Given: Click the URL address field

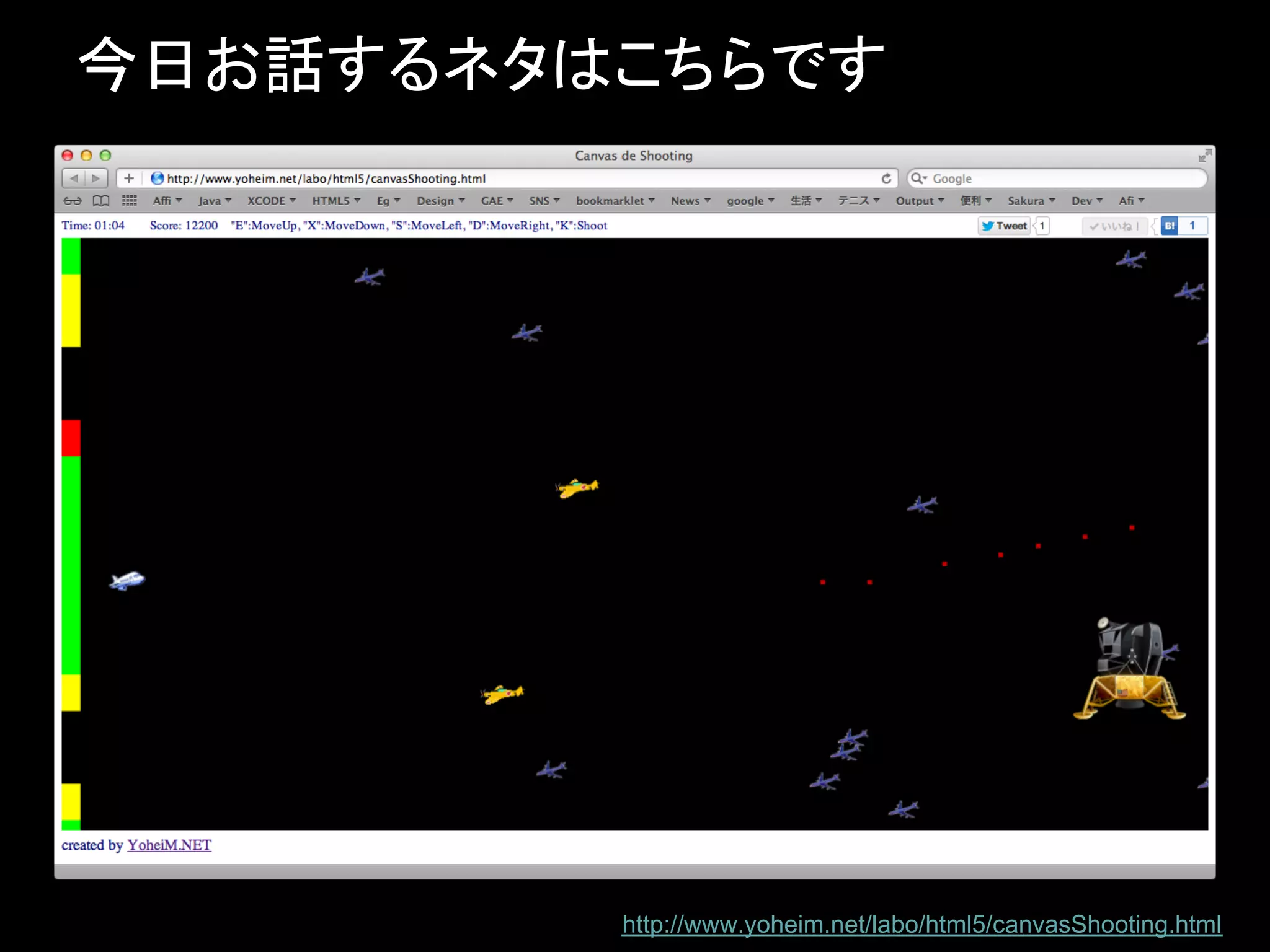Looking at the screenshot, I should 507,178.
